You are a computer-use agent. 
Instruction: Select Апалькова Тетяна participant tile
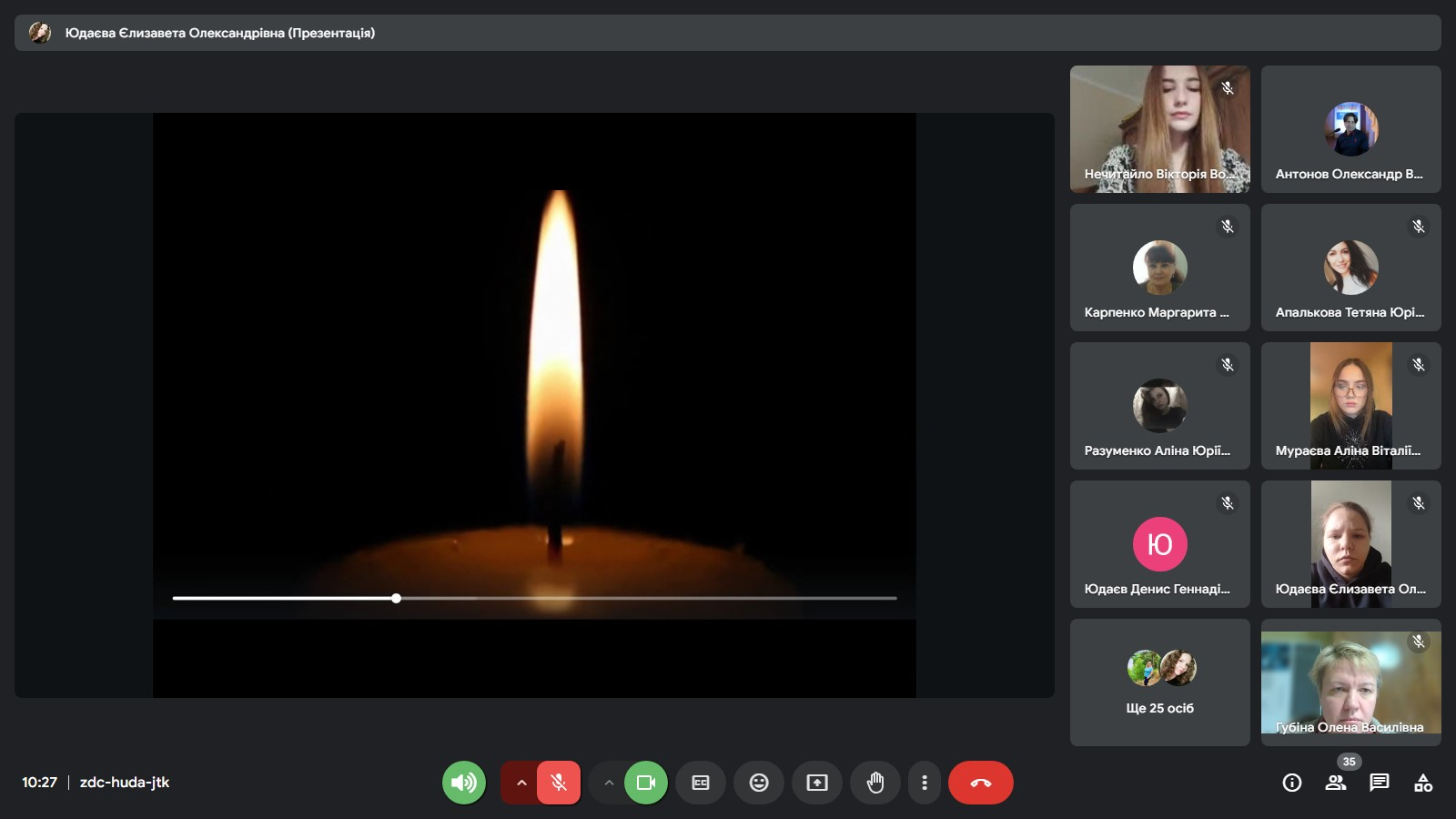pos(1351,268)
